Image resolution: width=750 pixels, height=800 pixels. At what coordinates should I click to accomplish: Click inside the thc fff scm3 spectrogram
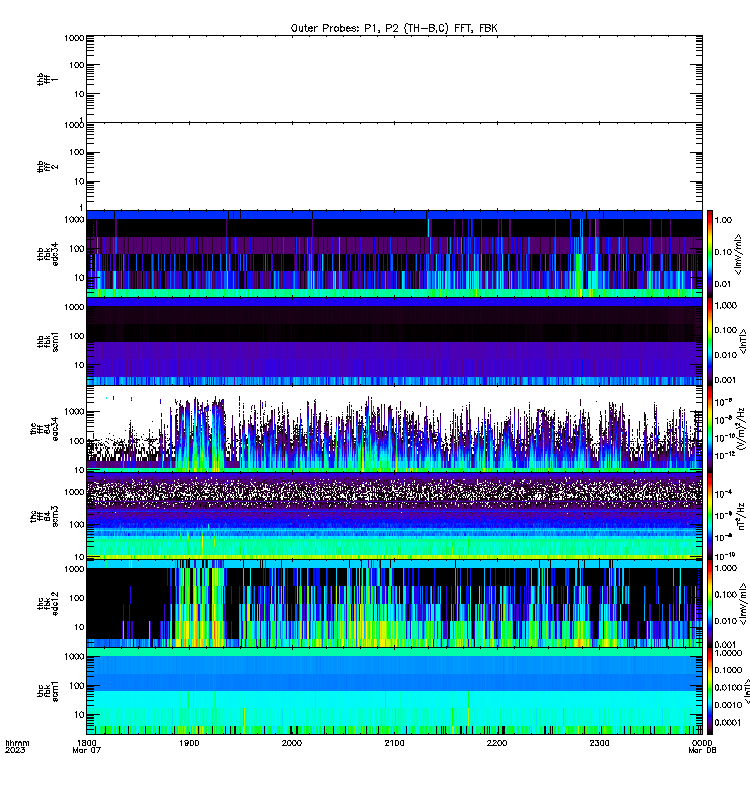click(394, 516)
